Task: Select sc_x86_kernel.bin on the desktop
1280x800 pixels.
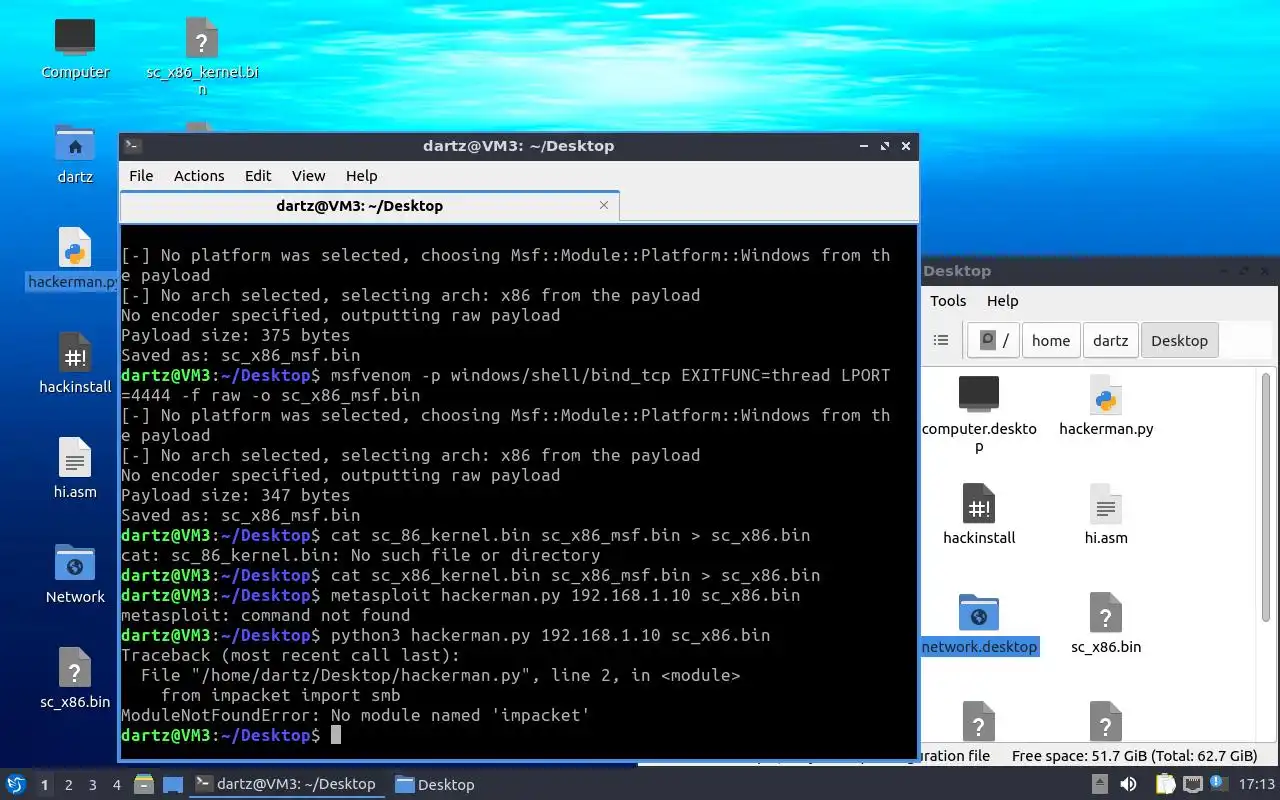Action: click(x=202, y=55)
